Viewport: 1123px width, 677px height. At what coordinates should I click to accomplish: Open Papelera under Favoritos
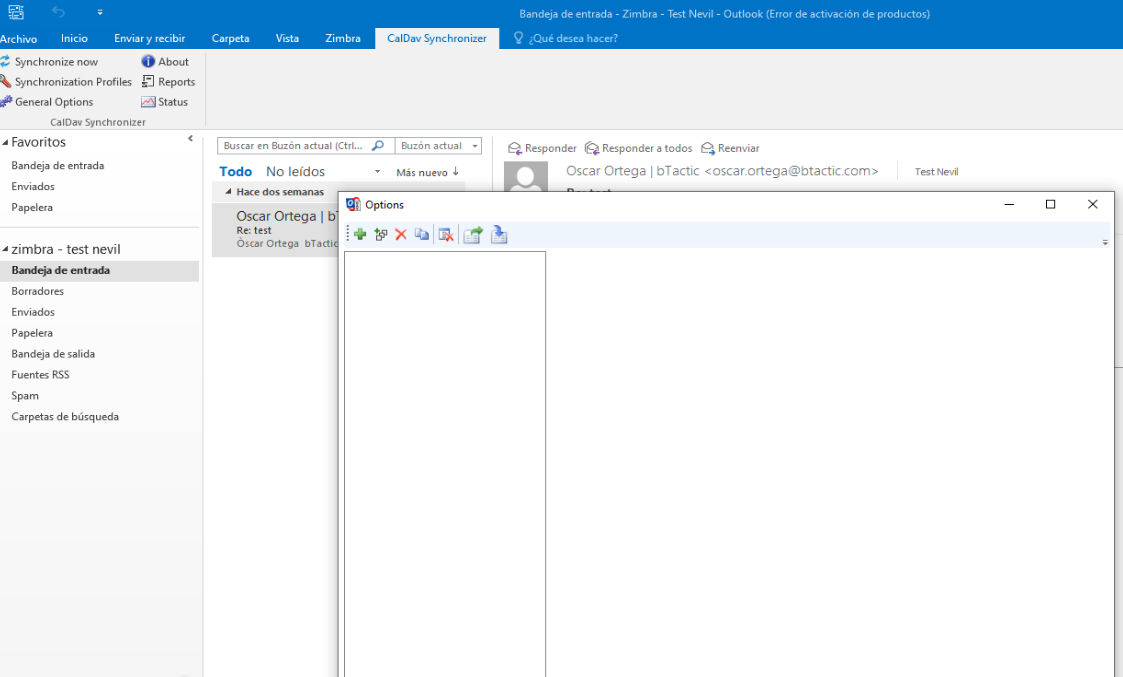pos(32,207)
